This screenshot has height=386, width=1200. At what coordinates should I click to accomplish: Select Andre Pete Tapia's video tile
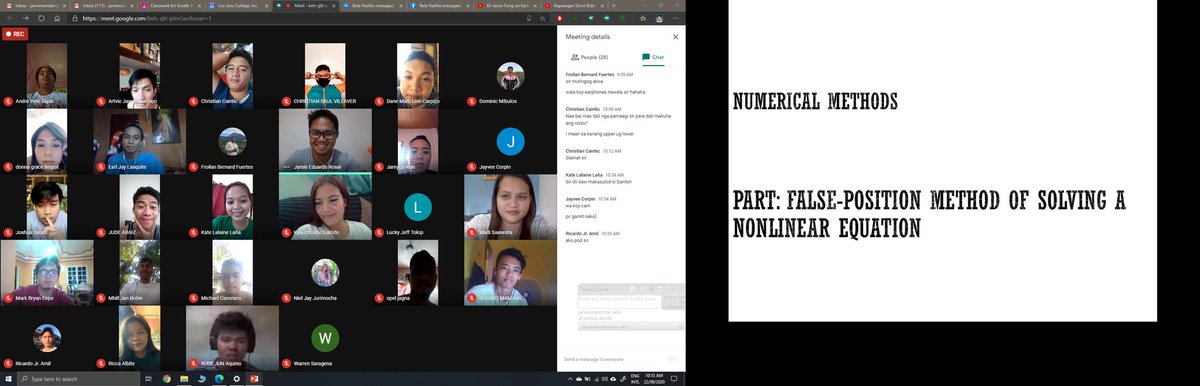47,75
